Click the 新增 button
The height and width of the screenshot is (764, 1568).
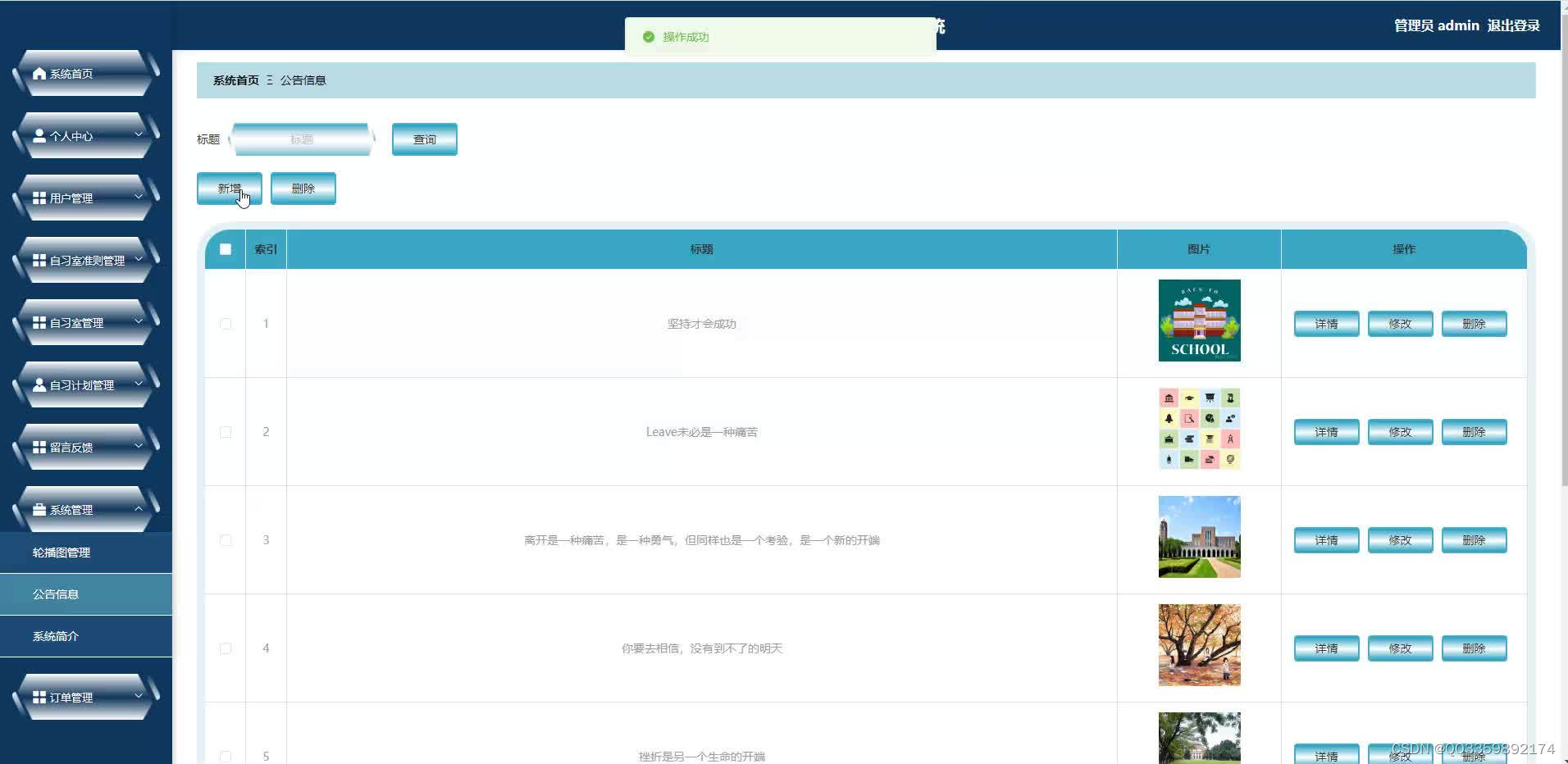(230, 189)
